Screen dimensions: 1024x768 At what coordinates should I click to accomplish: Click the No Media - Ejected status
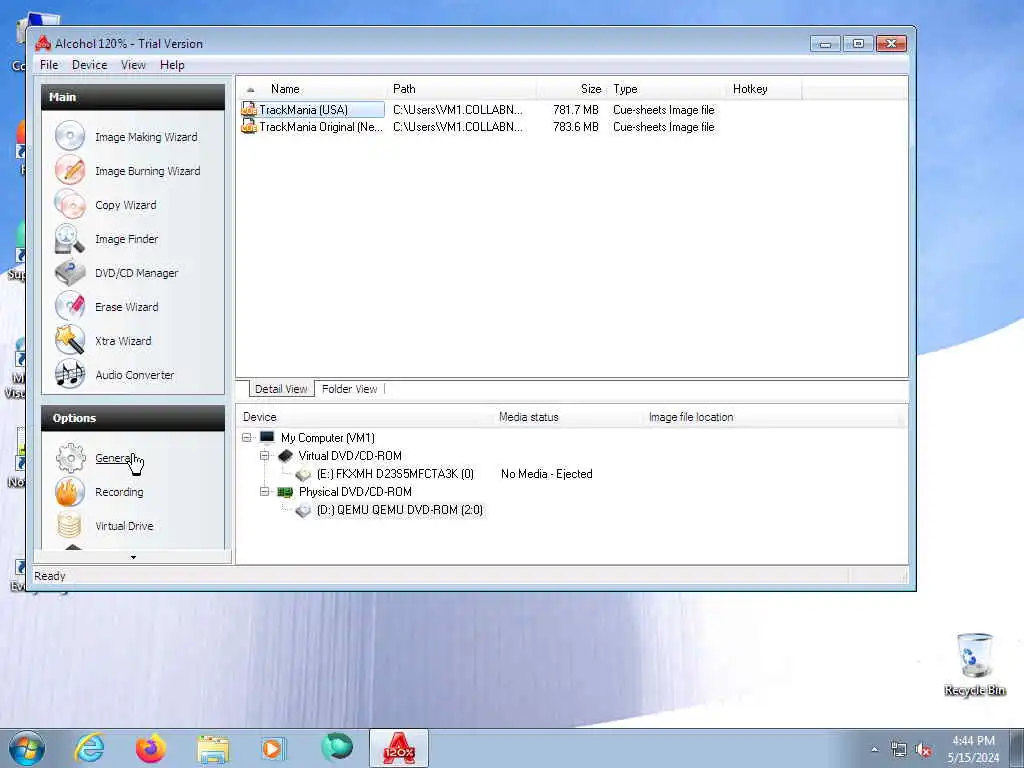pos(547,474)
